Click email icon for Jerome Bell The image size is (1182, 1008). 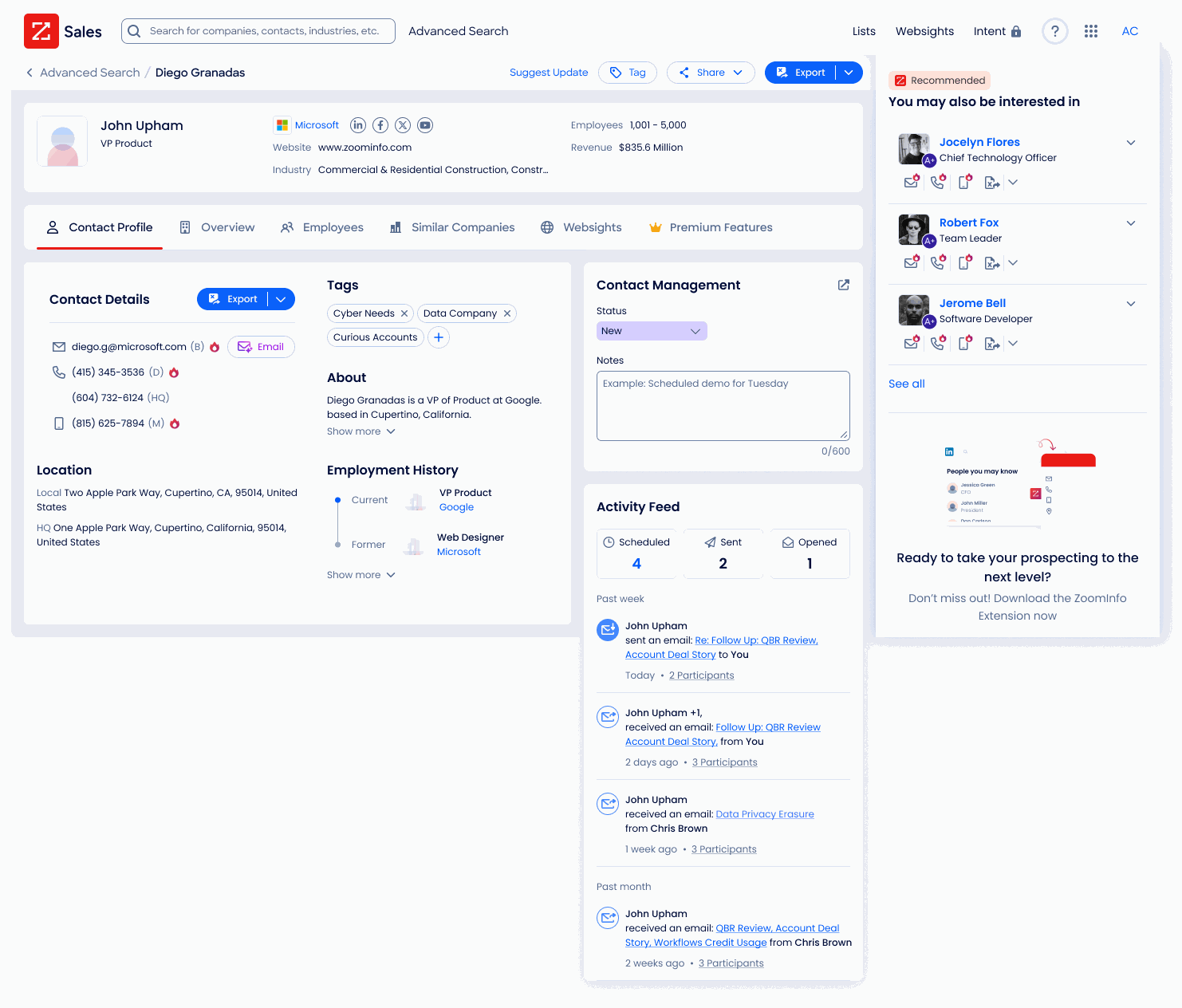(x=912, y=343)
